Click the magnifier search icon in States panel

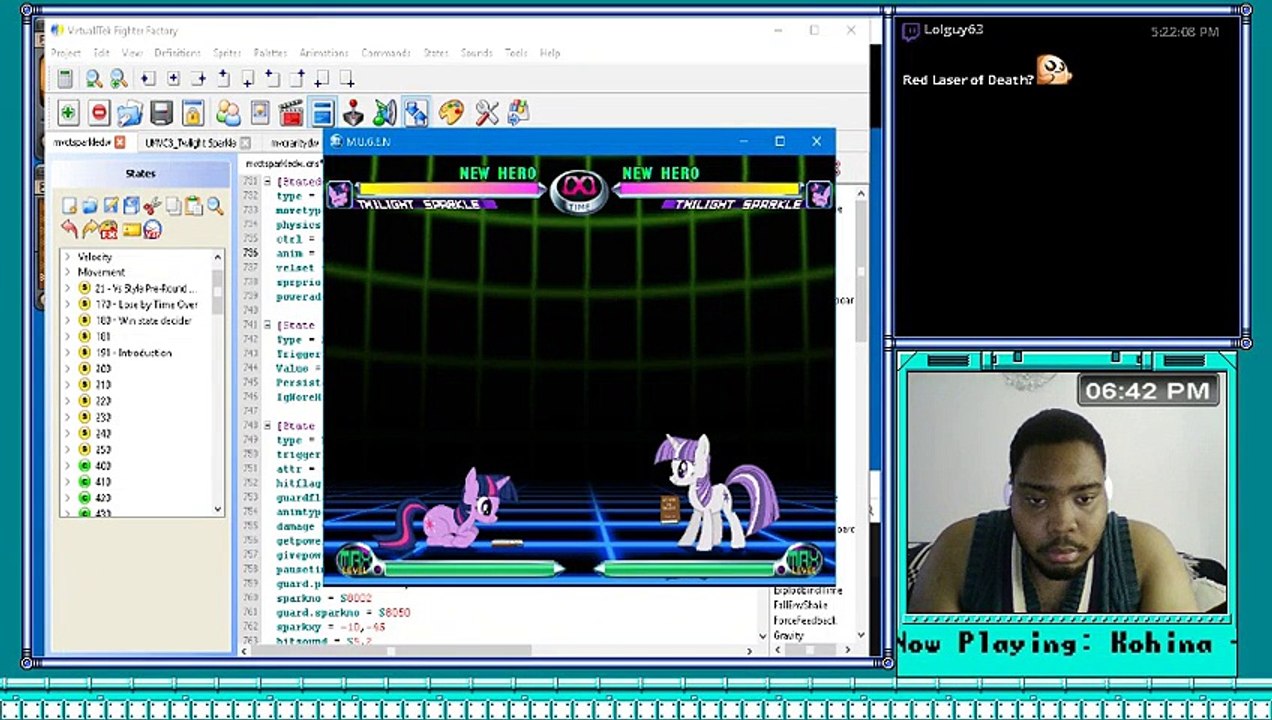[215, 206]
